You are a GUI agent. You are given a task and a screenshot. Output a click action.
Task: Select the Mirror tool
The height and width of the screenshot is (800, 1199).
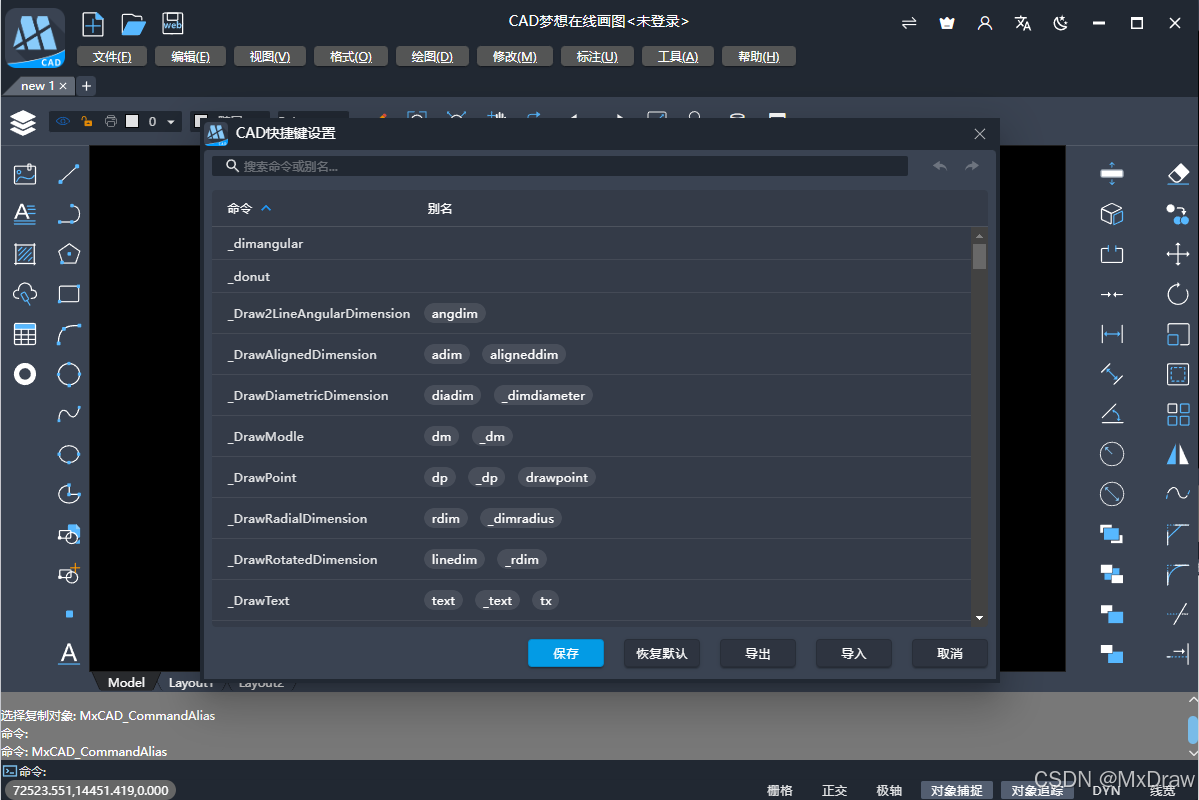click(1178, 454)
